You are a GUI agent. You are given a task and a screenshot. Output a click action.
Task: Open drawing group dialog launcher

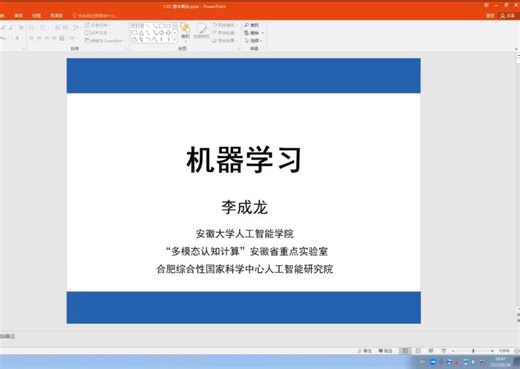click(x=239, y=49)
